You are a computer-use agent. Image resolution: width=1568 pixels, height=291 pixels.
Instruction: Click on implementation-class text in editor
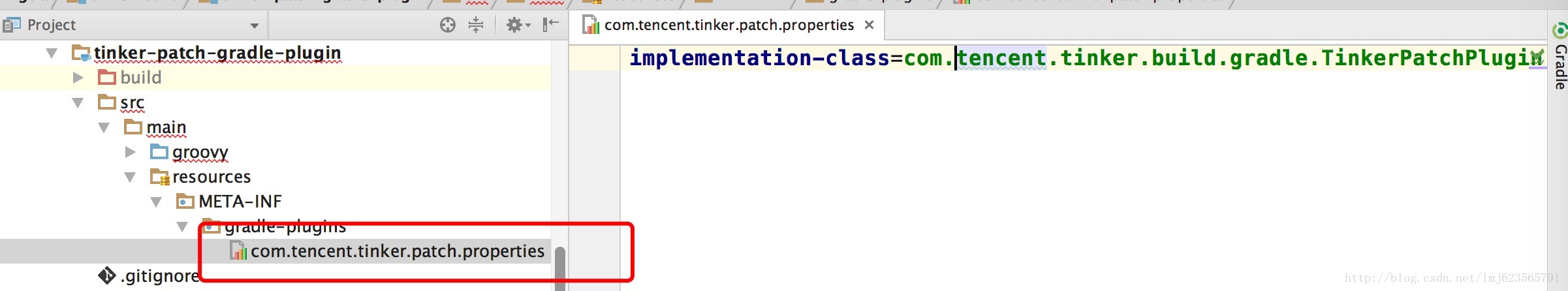tap(760, 58)
